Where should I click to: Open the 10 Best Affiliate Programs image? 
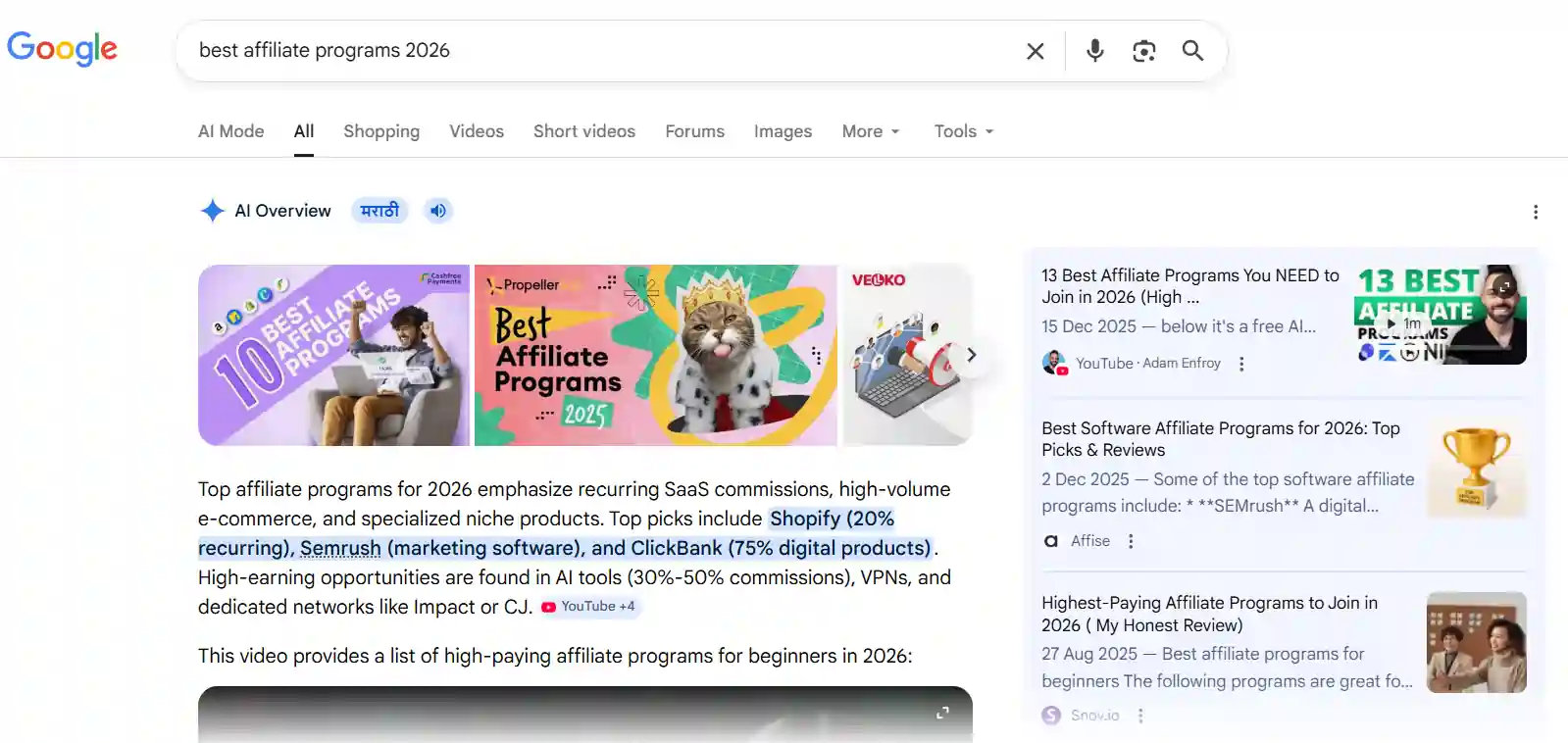pos(333,355)
